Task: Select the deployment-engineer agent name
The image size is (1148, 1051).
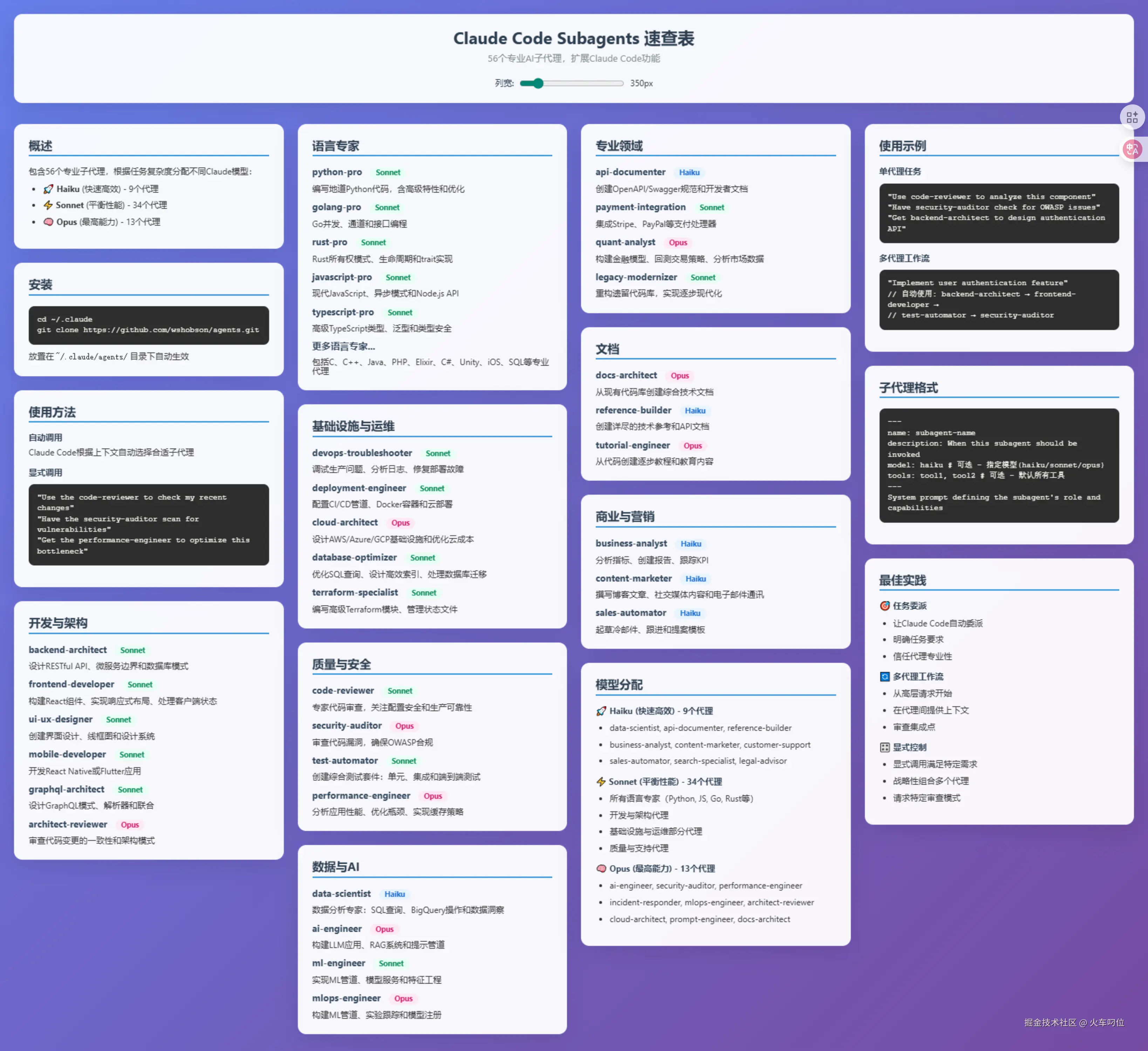Action: [359, 488]
